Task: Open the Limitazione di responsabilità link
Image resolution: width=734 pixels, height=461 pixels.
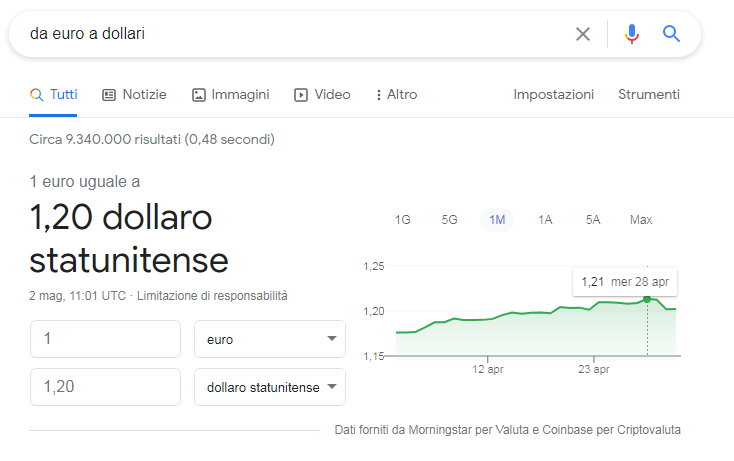Action: (212, 296)
